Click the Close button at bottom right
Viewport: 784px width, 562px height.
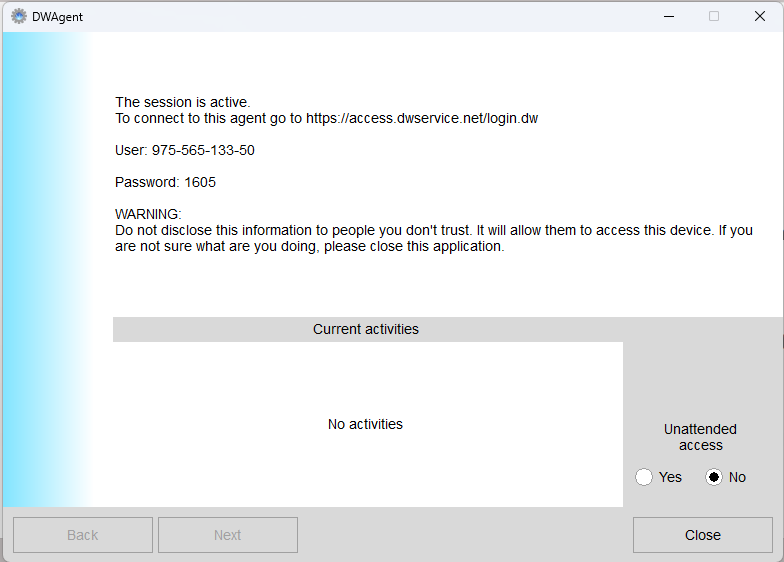point(702,535)
